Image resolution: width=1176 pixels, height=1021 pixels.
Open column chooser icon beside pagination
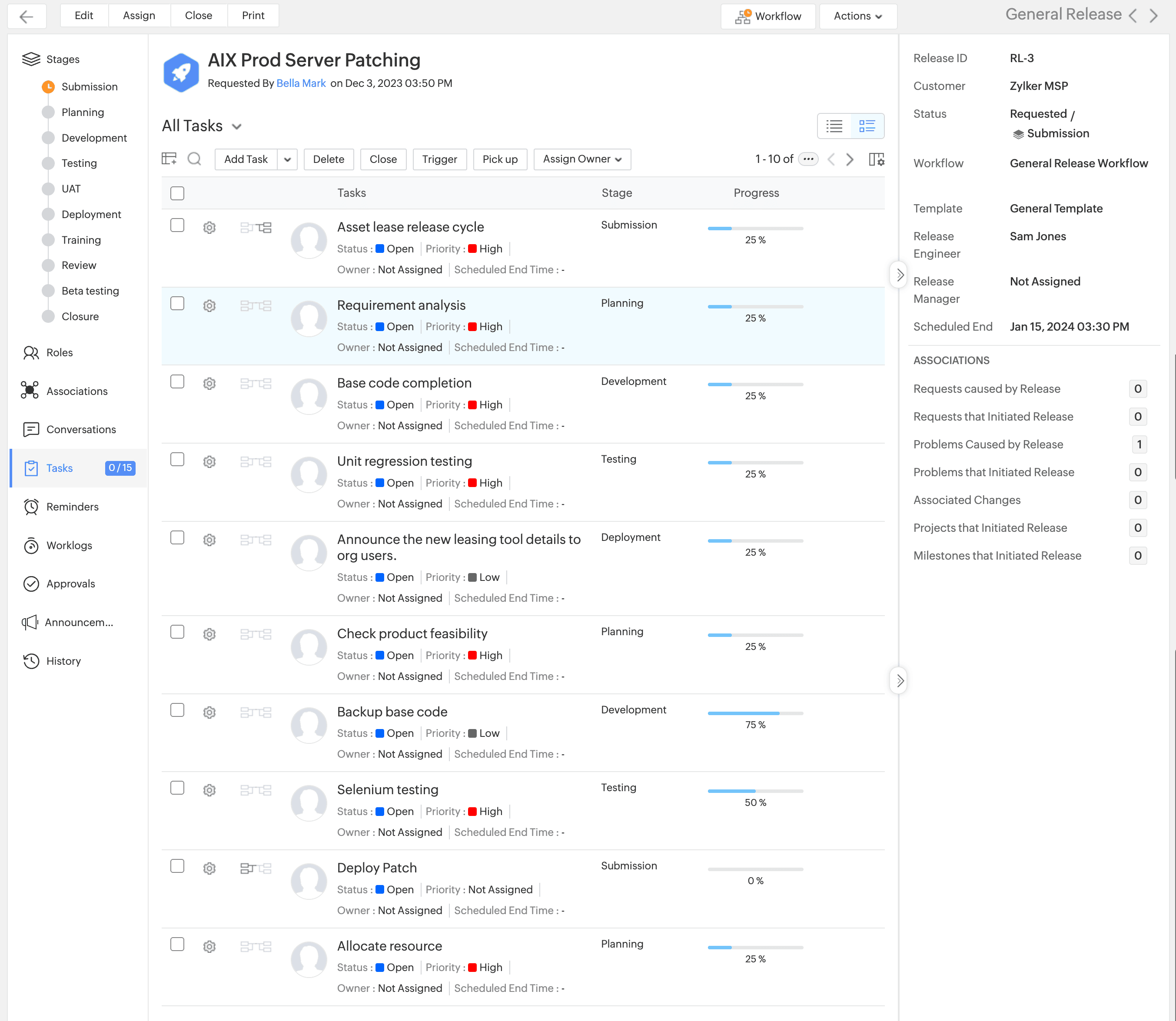876,159
